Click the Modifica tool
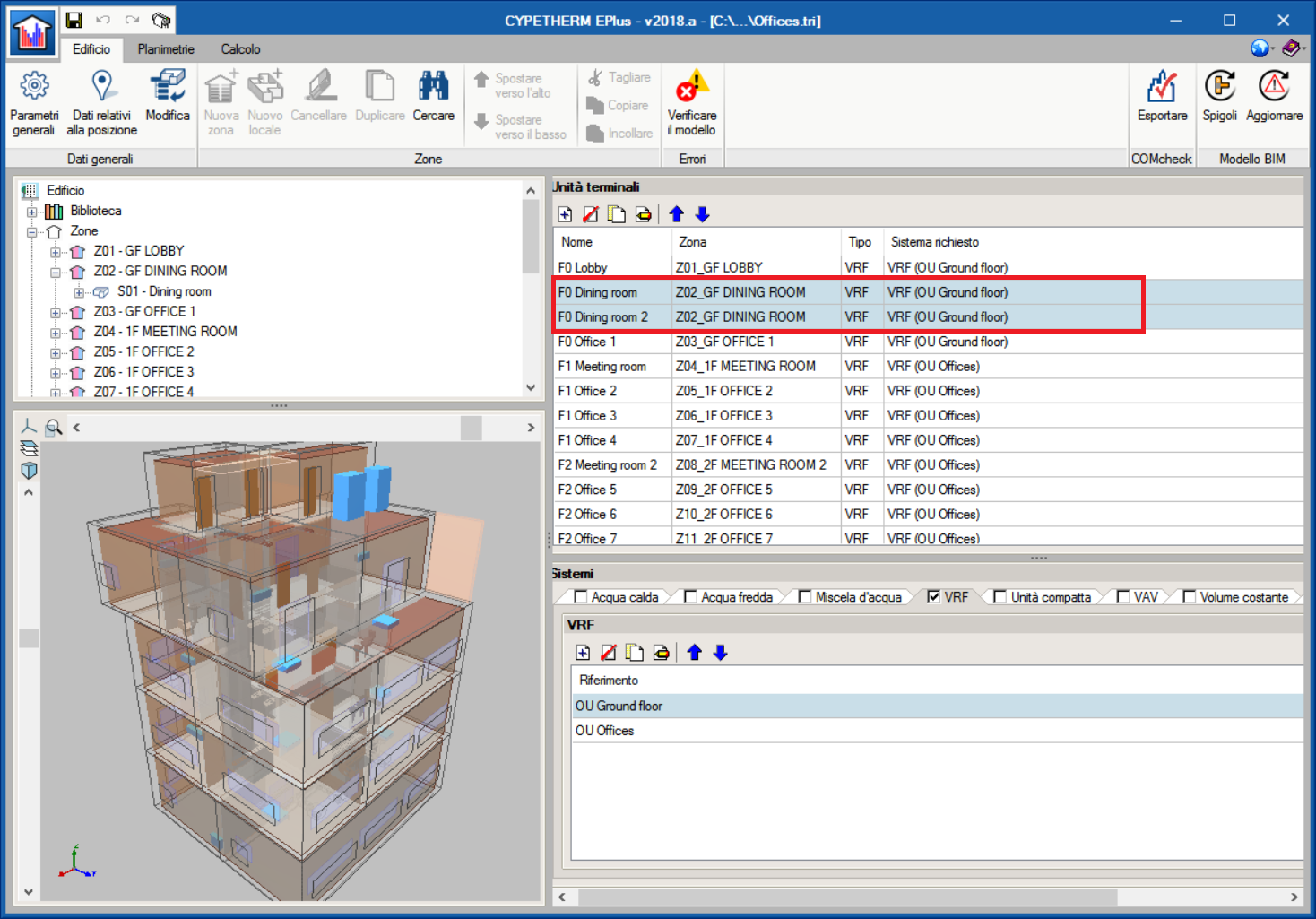Image resolution: width=1316 pixels, height=919 pixels. click(168, 96)
